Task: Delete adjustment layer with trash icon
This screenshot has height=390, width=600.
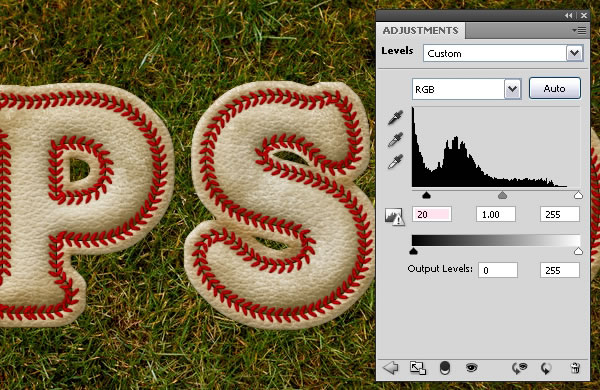Action: (x=575, y=368)
